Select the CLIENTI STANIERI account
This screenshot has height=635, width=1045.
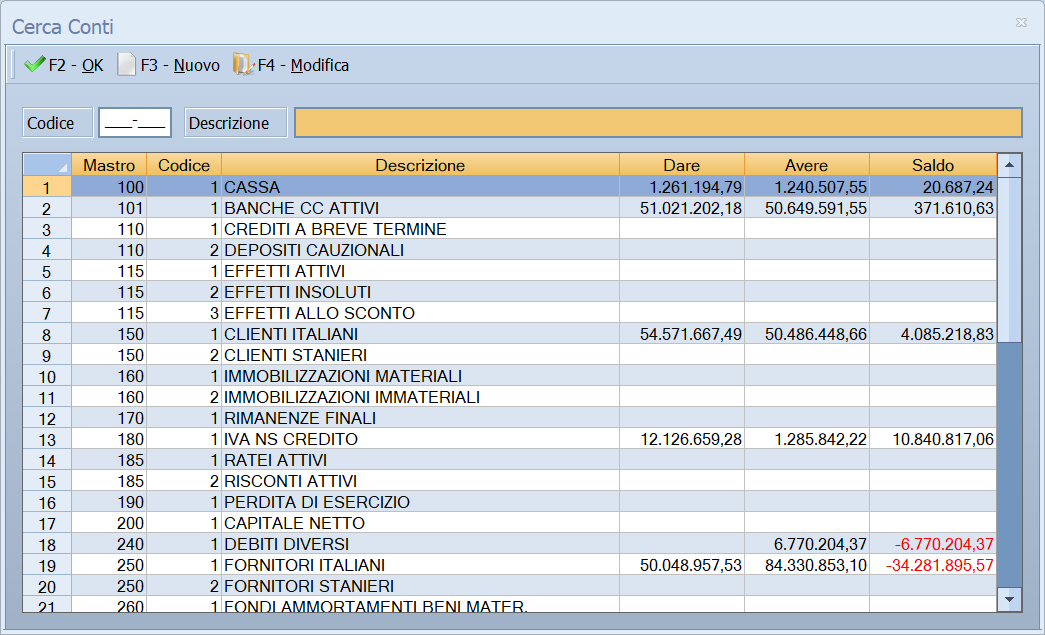(x=510, y=355)
